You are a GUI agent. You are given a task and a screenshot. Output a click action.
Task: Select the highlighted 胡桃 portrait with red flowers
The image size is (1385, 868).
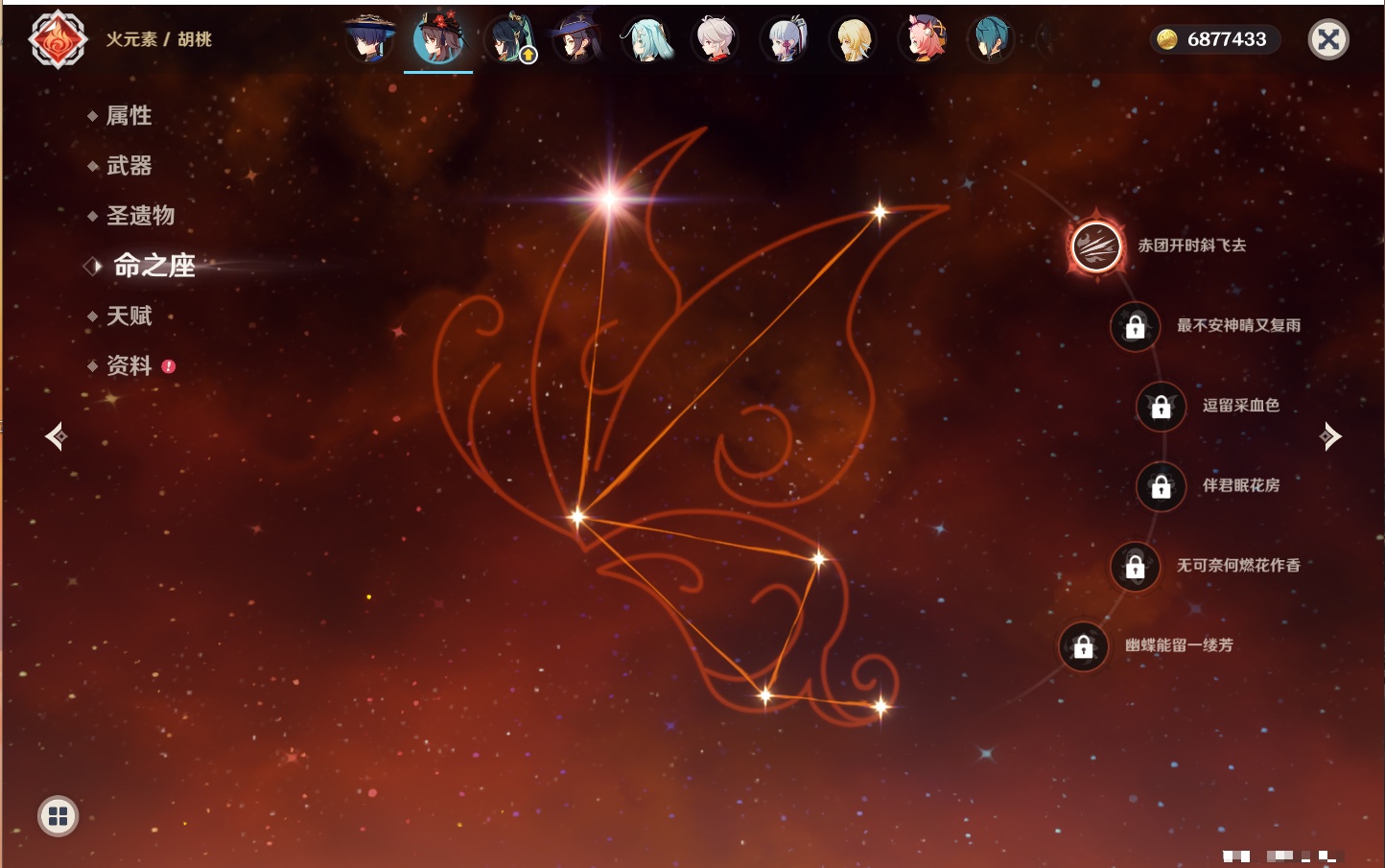pos(438,39)
